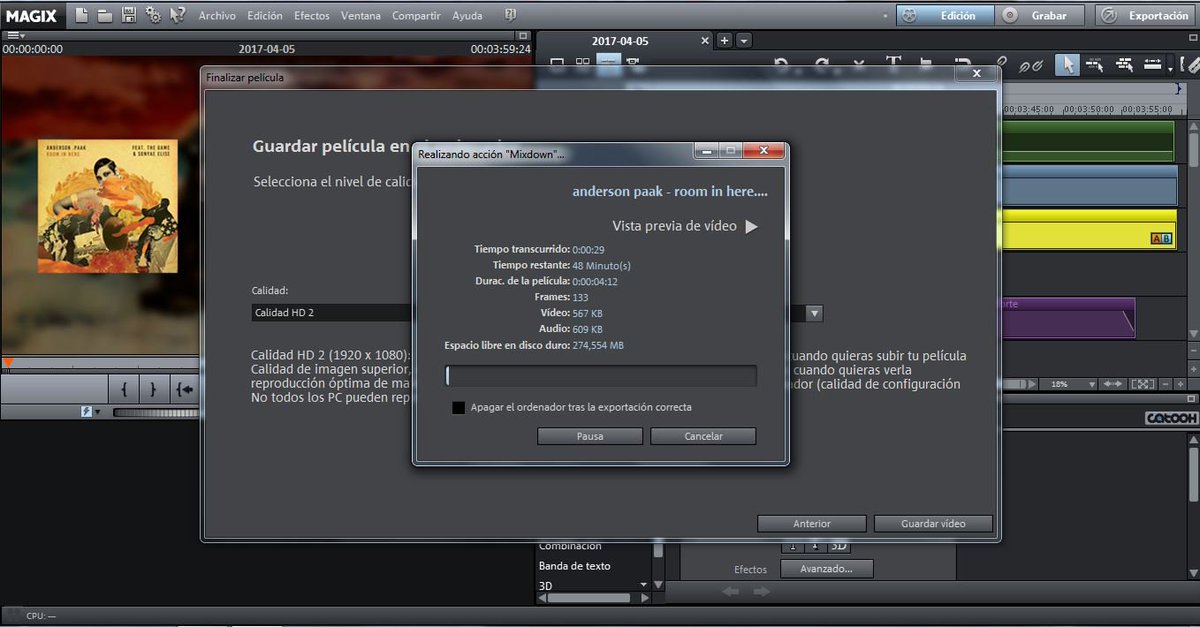
Task: Click the 3D button in the effects panel
Action: coord(839,546)
